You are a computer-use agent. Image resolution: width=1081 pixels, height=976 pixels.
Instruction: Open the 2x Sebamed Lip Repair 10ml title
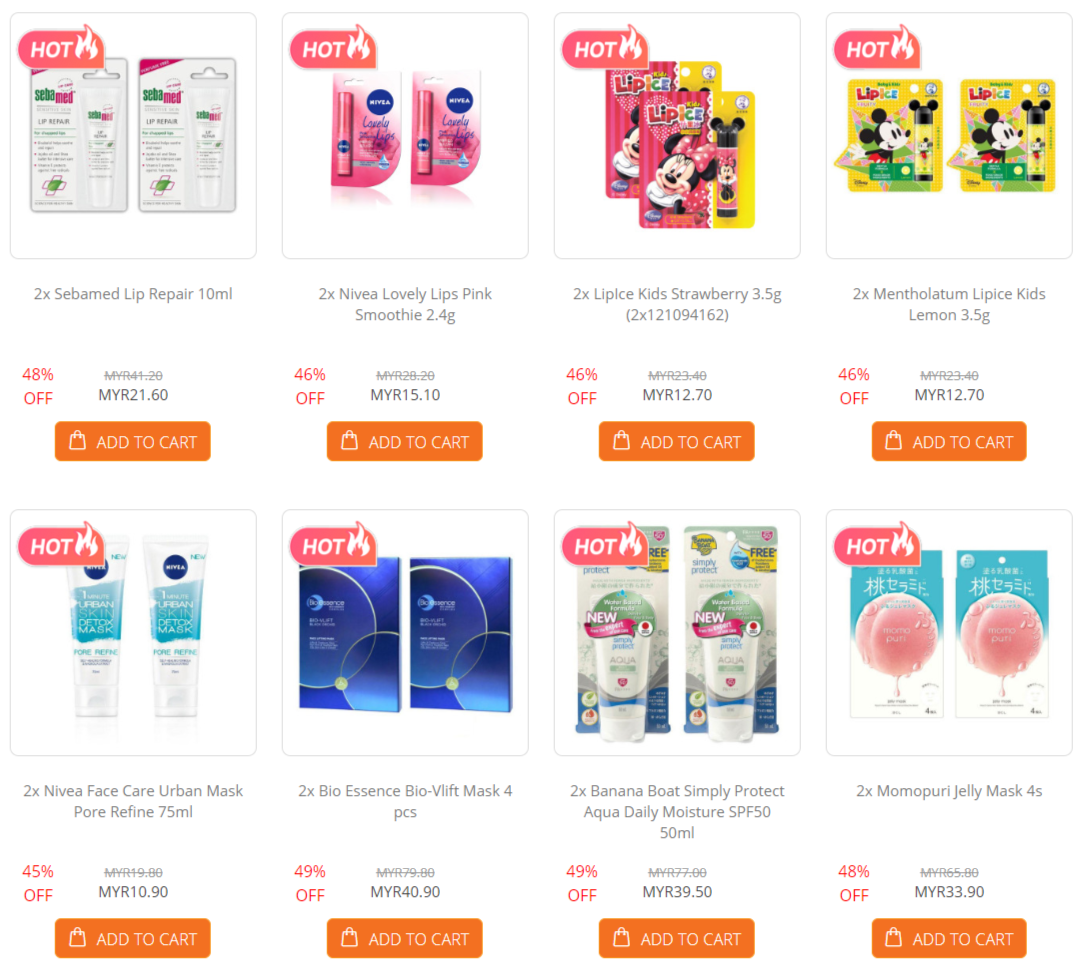133,294
